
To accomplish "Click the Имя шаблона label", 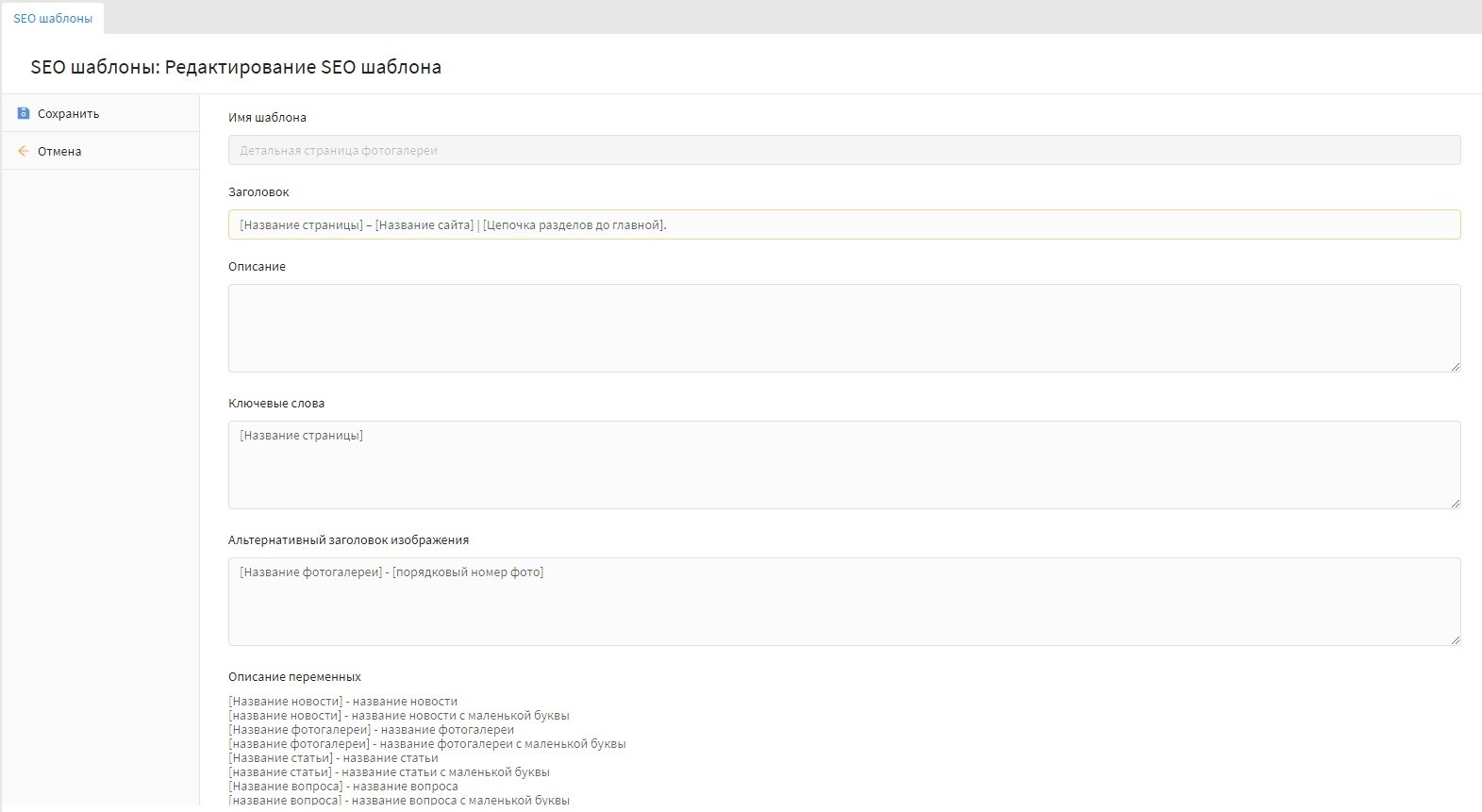I will point(267,118).
